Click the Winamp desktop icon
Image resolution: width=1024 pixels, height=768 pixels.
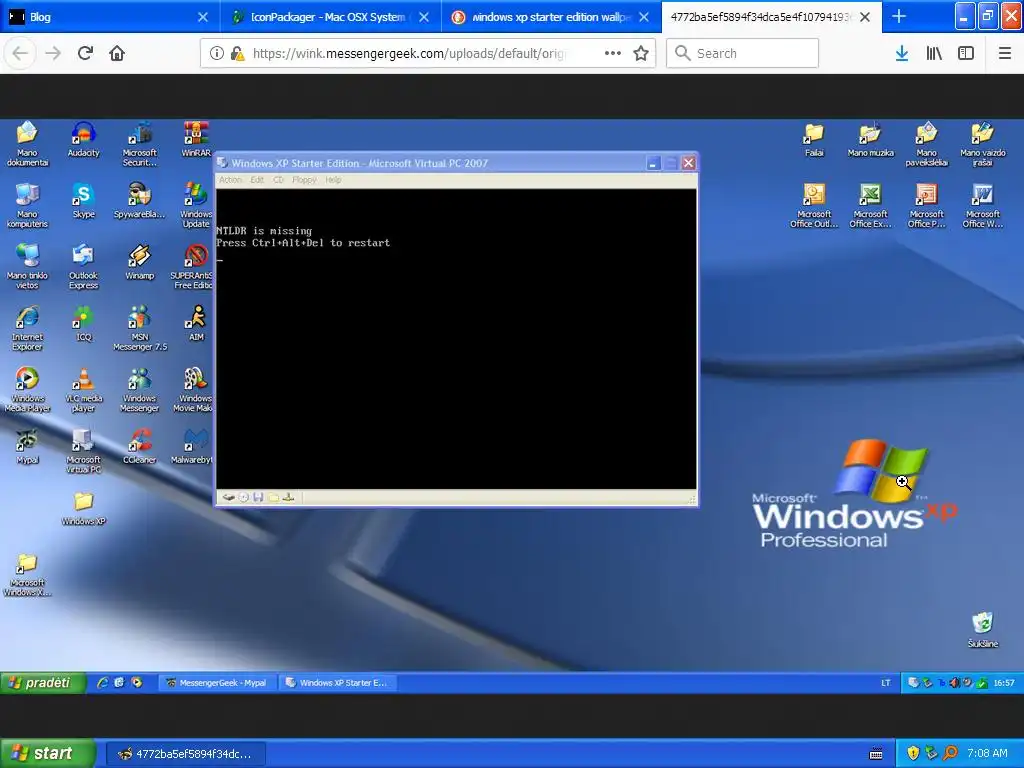140,262
